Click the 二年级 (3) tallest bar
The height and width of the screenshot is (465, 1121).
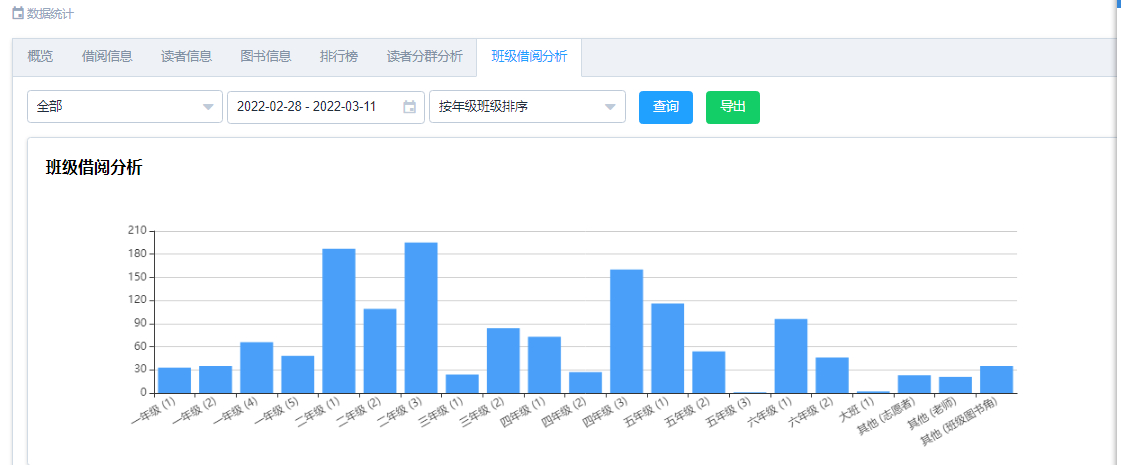tap(421, 318)
